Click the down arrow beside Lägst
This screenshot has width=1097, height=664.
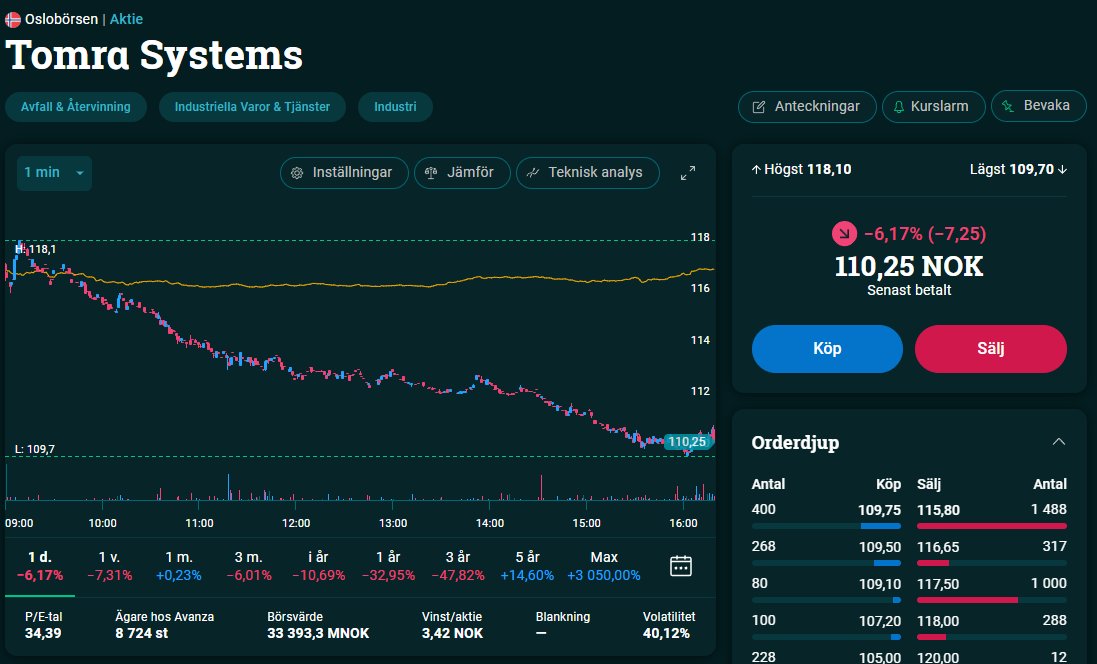click(1063, 169)
